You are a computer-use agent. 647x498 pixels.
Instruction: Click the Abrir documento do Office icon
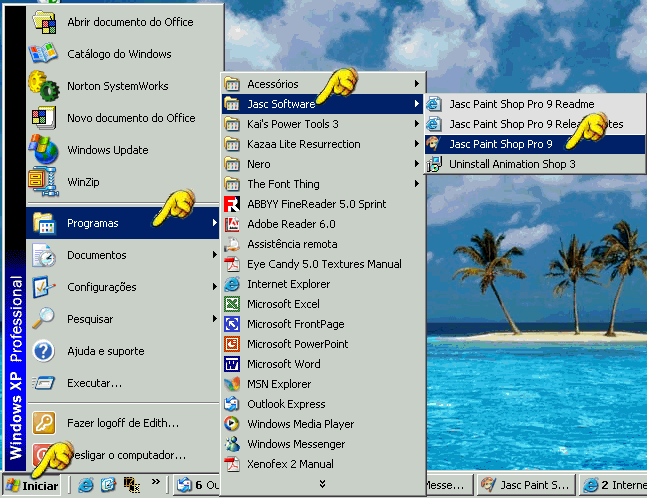44,22
